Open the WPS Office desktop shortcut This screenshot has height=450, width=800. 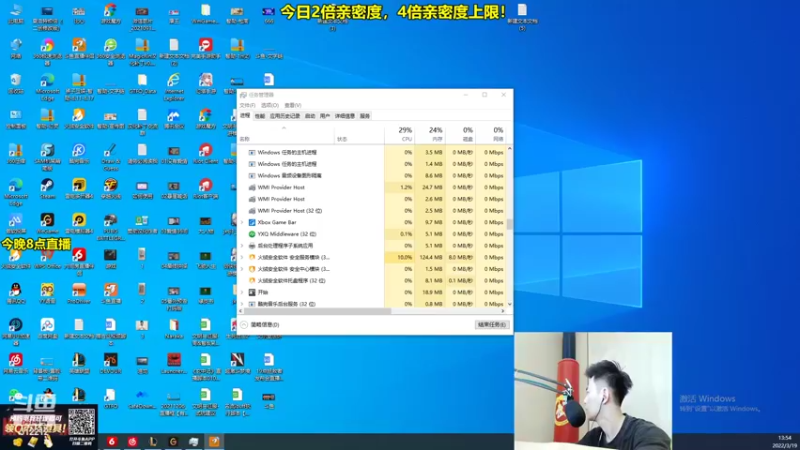47,258
